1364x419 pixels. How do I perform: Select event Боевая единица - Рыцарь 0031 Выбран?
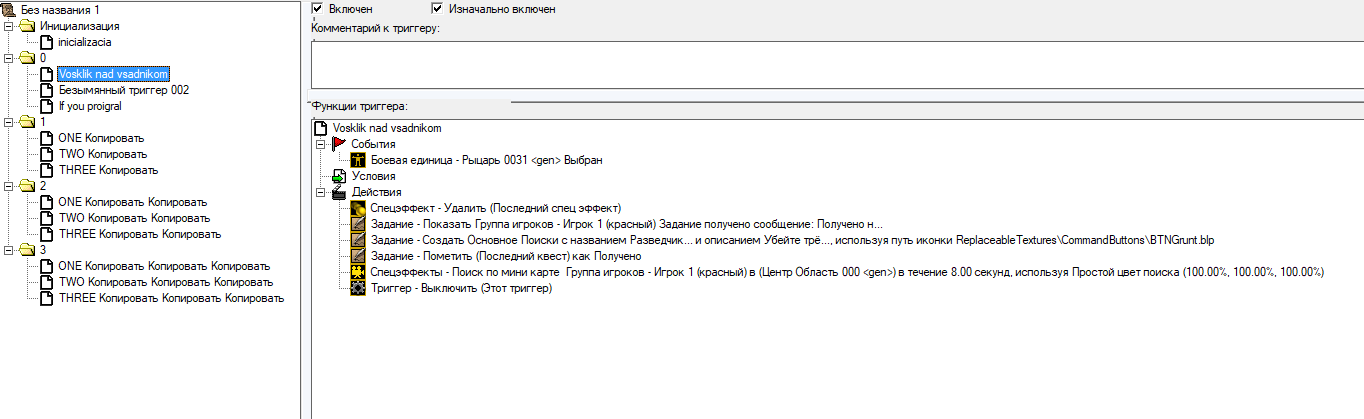(487, 160)
